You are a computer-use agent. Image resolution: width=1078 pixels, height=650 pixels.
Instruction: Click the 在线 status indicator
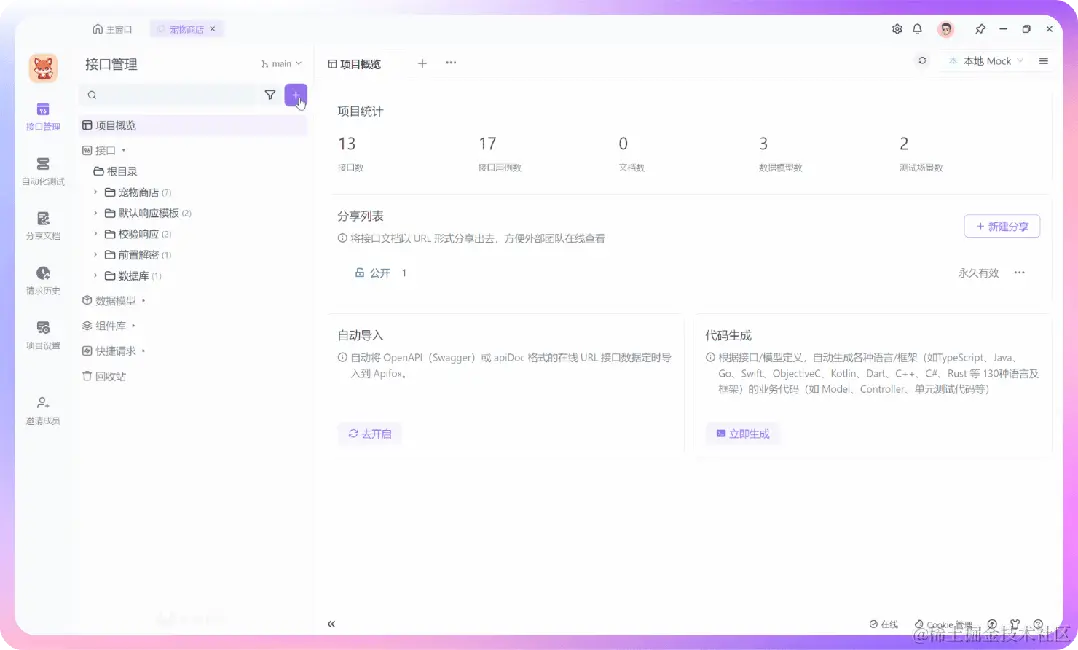(884, 623)
